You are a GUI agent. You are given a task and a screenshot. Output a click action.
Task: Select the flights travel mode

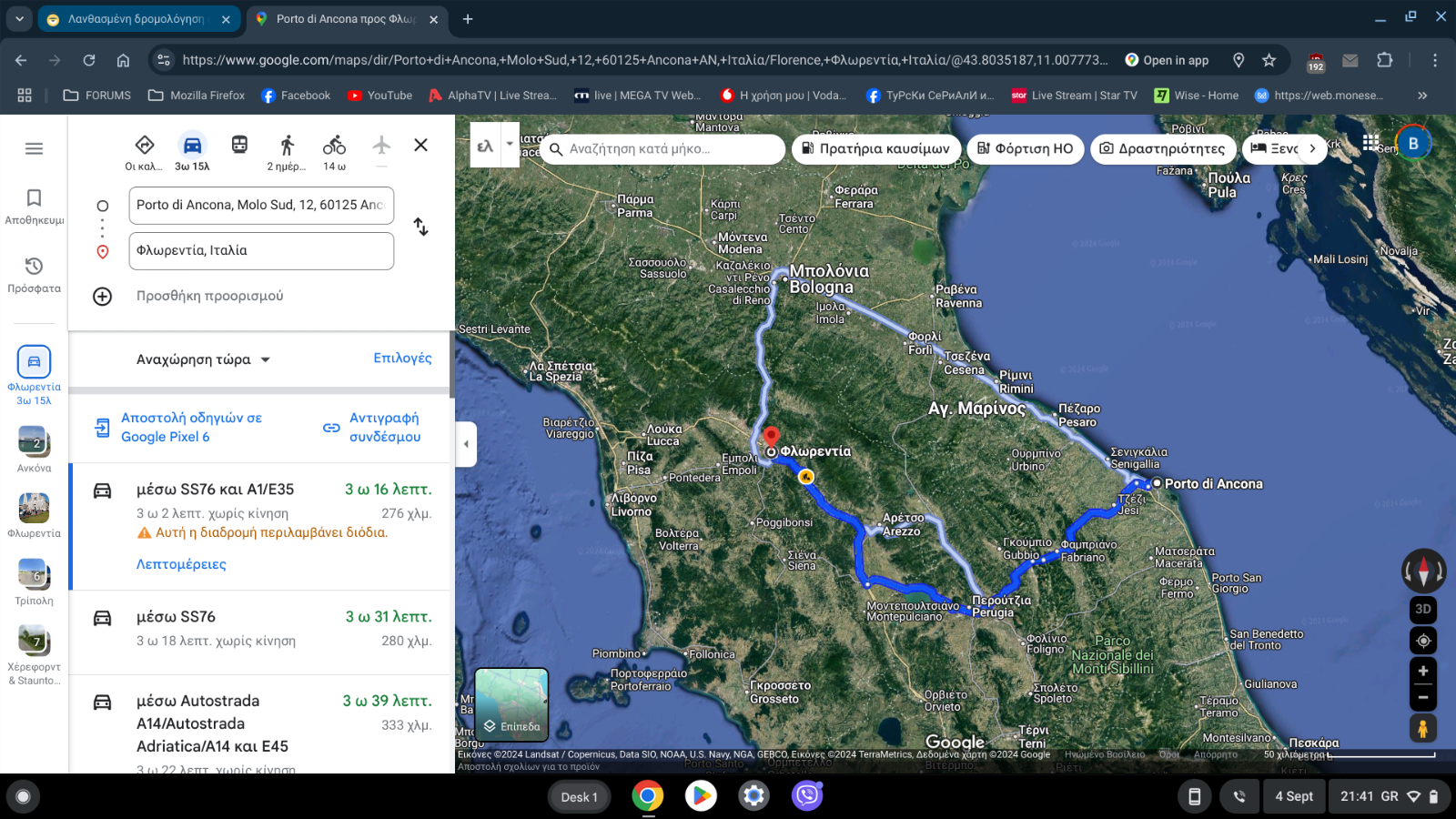381,146
